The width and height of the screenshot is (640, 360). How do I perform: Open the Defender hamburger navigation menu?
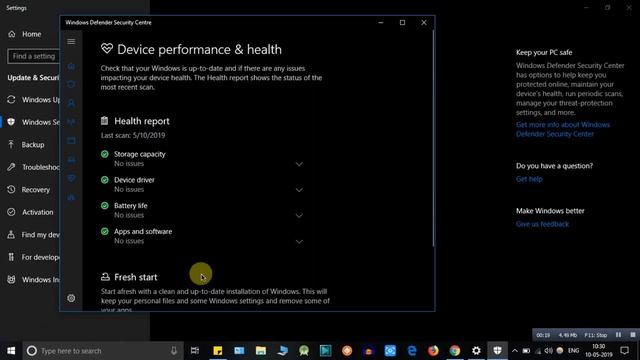click(71, 42)
